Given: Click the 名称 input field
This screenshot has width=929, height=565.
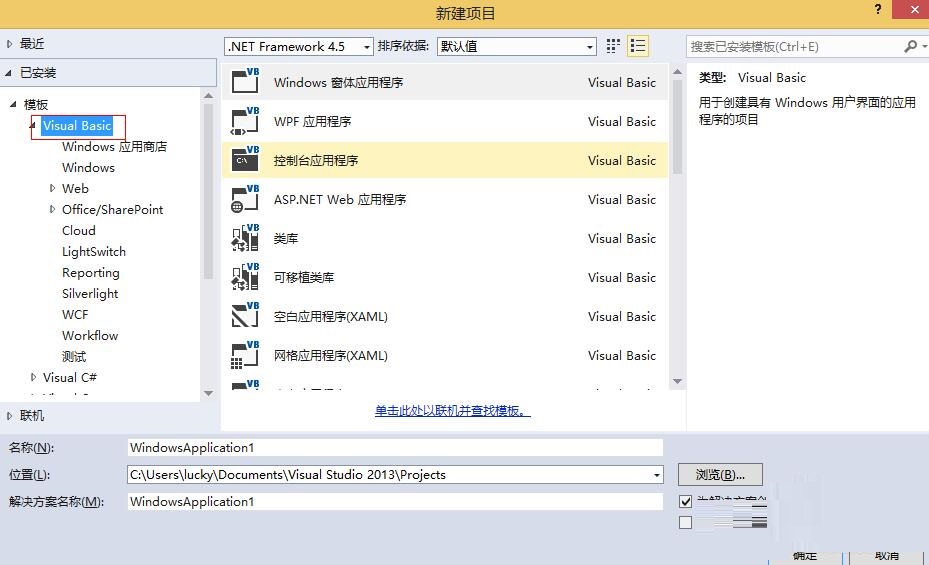Looking at the screenshot, I should point(395,448).
